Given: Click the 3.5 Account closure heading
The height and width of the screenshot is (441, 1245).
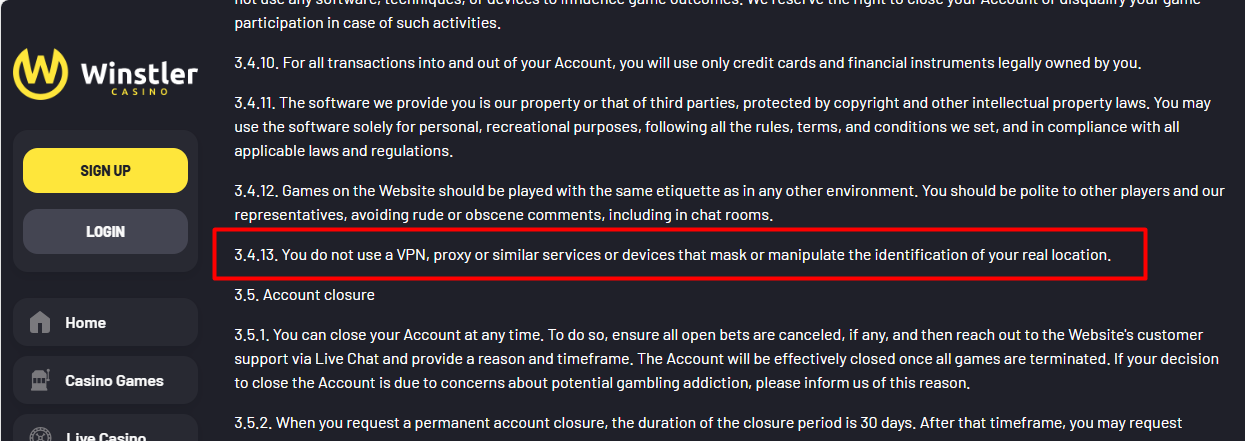Looking at the screenshot, I should tap(304, 295).
